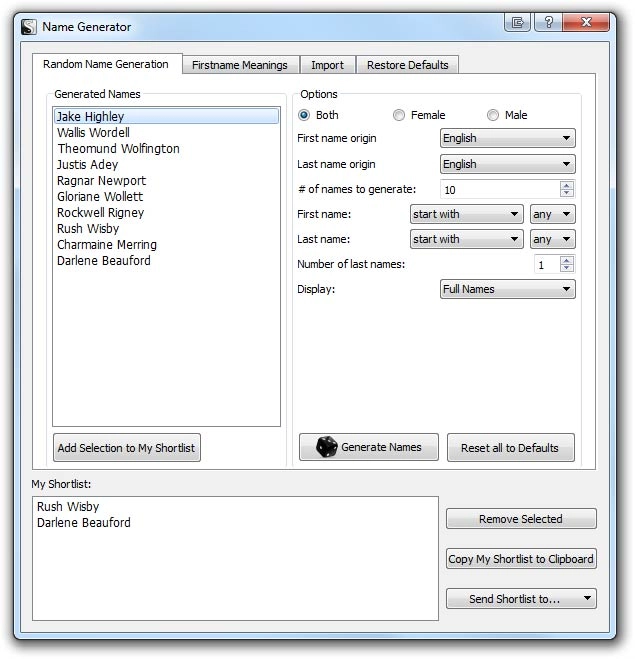Image resolution: width=635 pixels, height=659 pixels.
Task: Select Darlene Beauford in My Shortlist
Action: click(x=235, y=523)
